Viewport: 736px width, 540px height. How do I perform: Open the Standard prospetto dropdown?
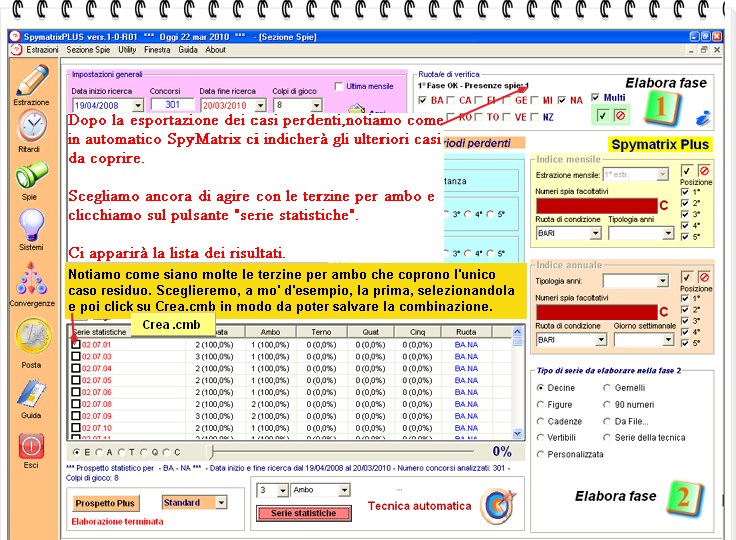(221, 503)
